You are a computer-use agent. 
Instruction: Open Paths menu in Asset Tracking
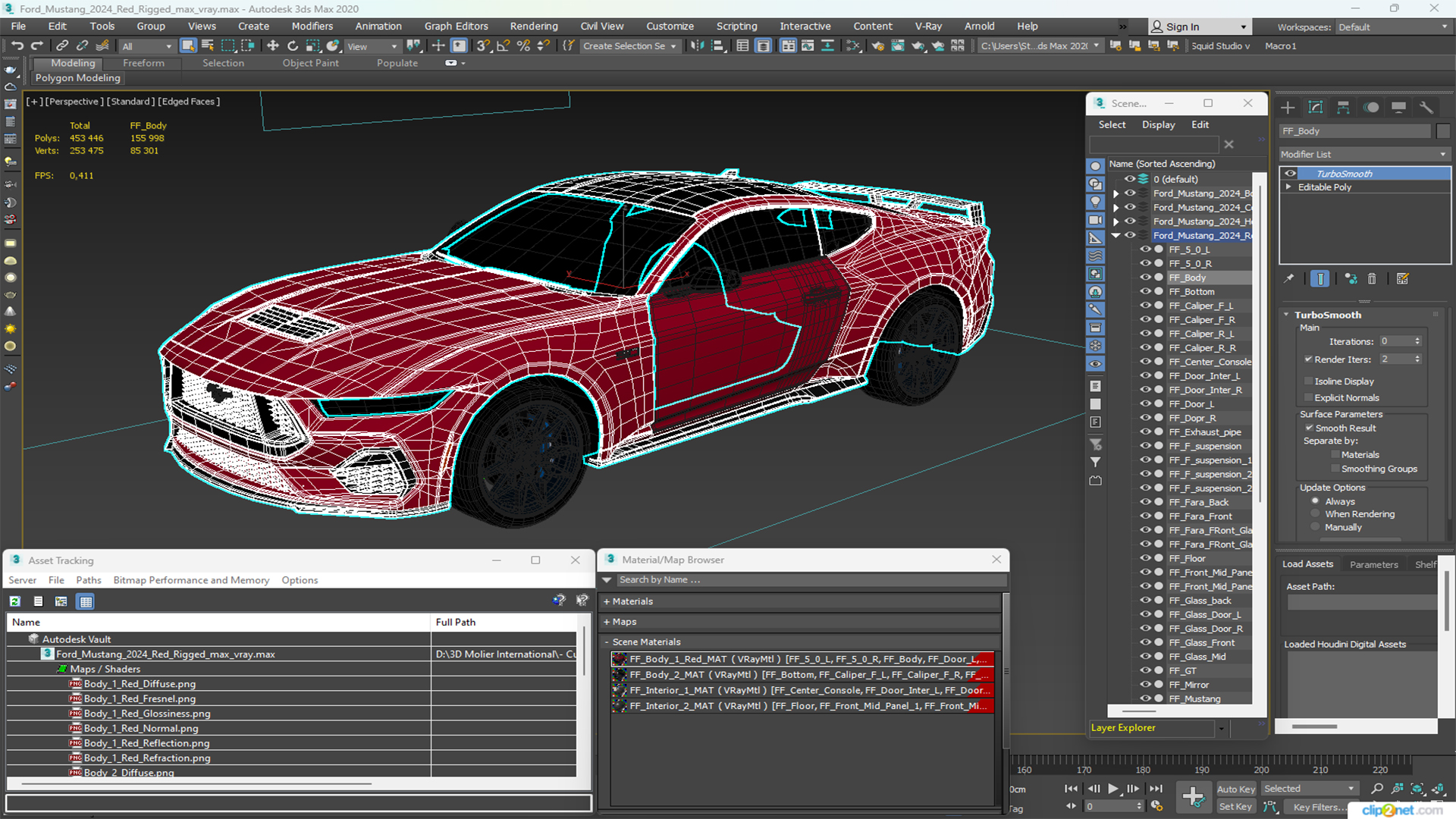point(89,580)
